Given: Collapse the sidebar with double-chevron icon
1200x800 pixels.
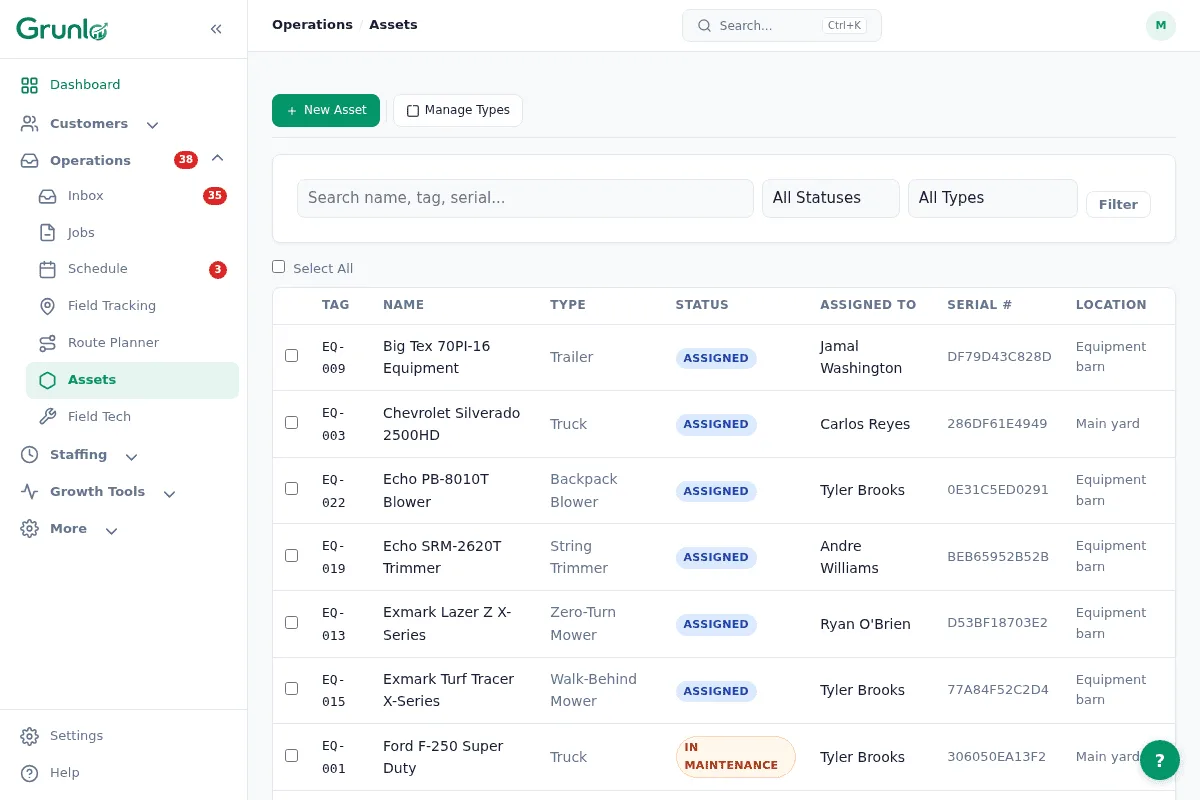Looking at the screenshot, I should 216,29.
